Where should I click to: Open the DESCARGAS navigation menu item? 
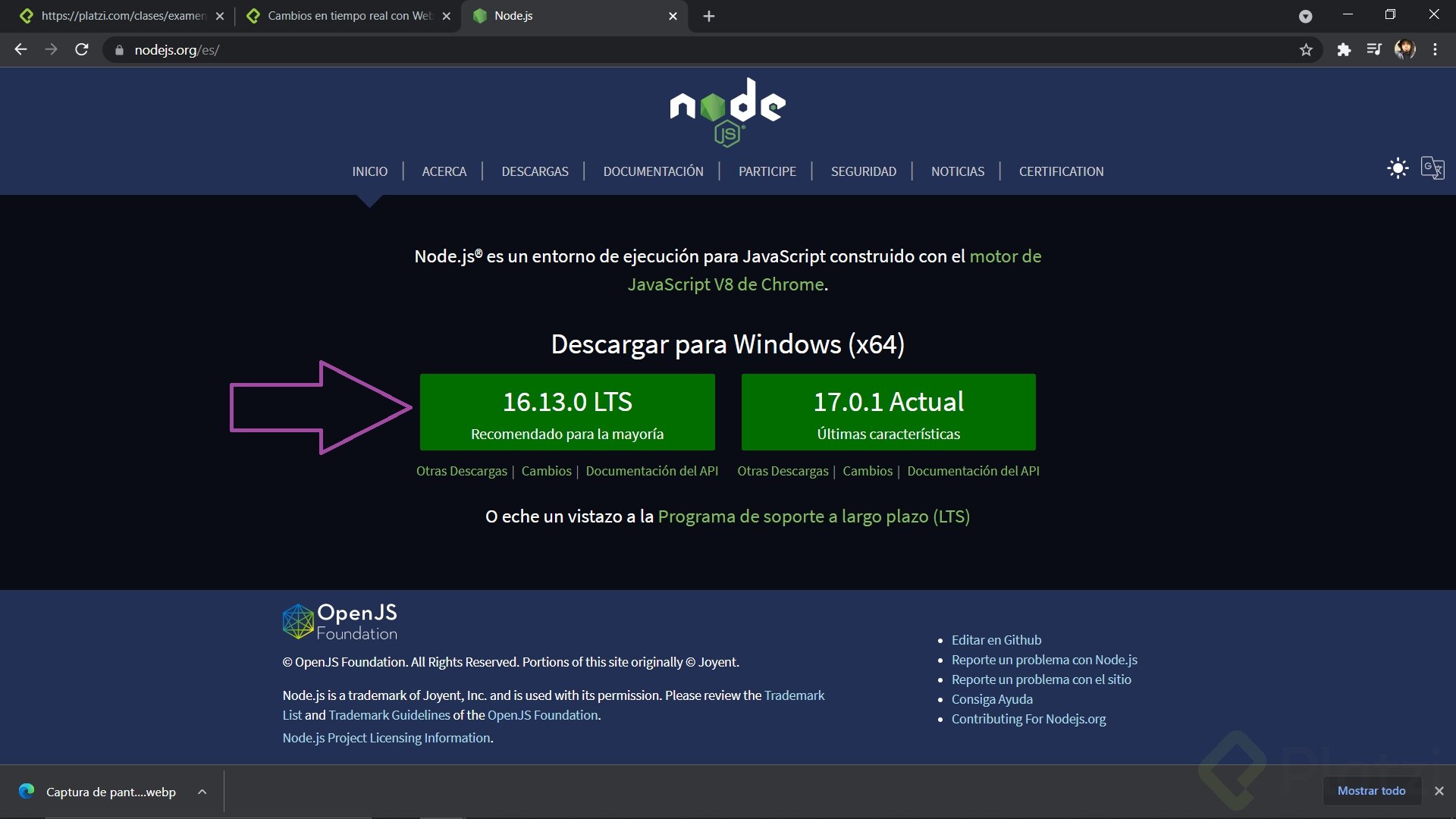click(x=535, y=171)
